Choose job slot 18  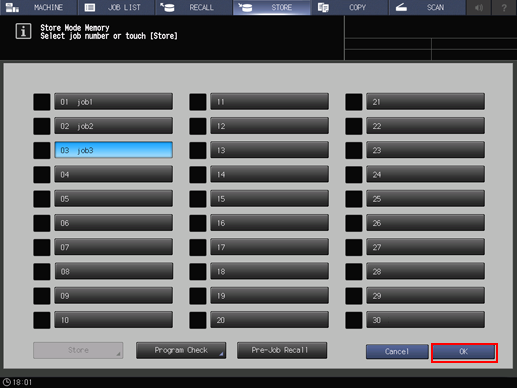click(x=270, y=271)
